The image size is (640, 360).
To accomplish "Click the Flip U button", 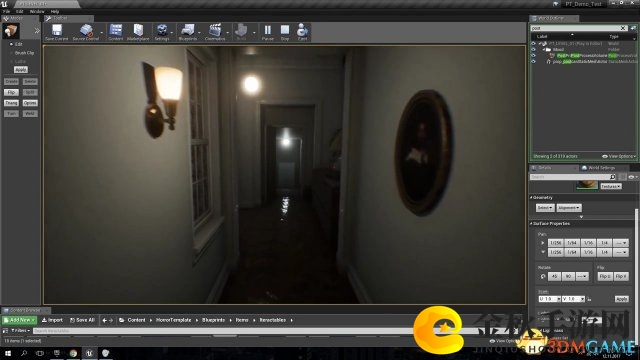I will click(604, 276).
